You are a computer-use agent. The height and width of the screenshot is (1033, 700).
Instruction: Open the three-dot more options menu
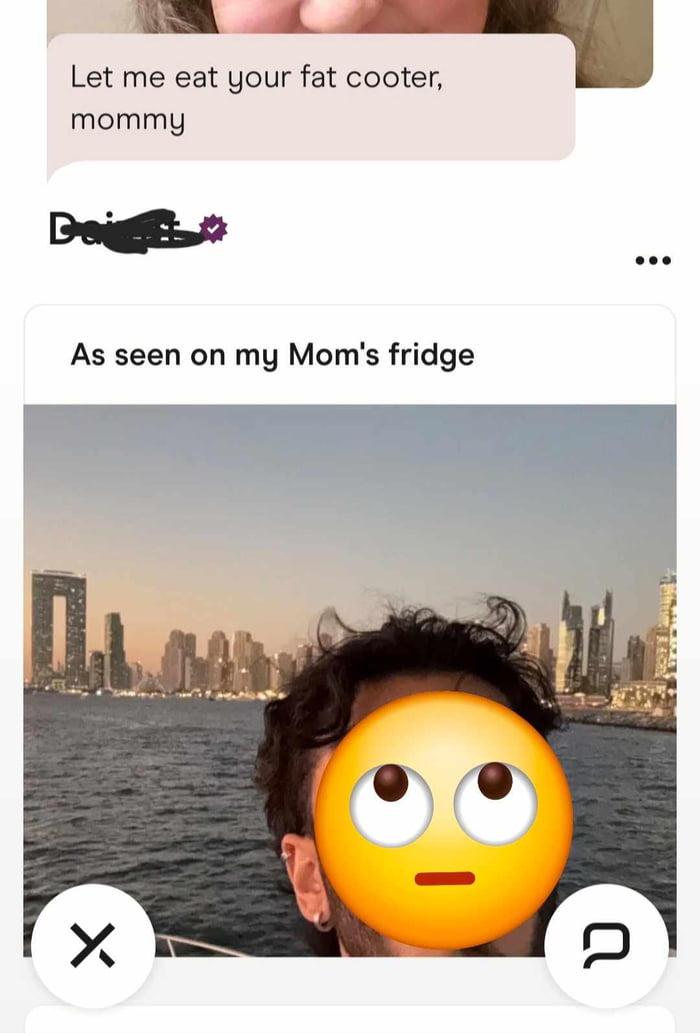pos(653,260)
